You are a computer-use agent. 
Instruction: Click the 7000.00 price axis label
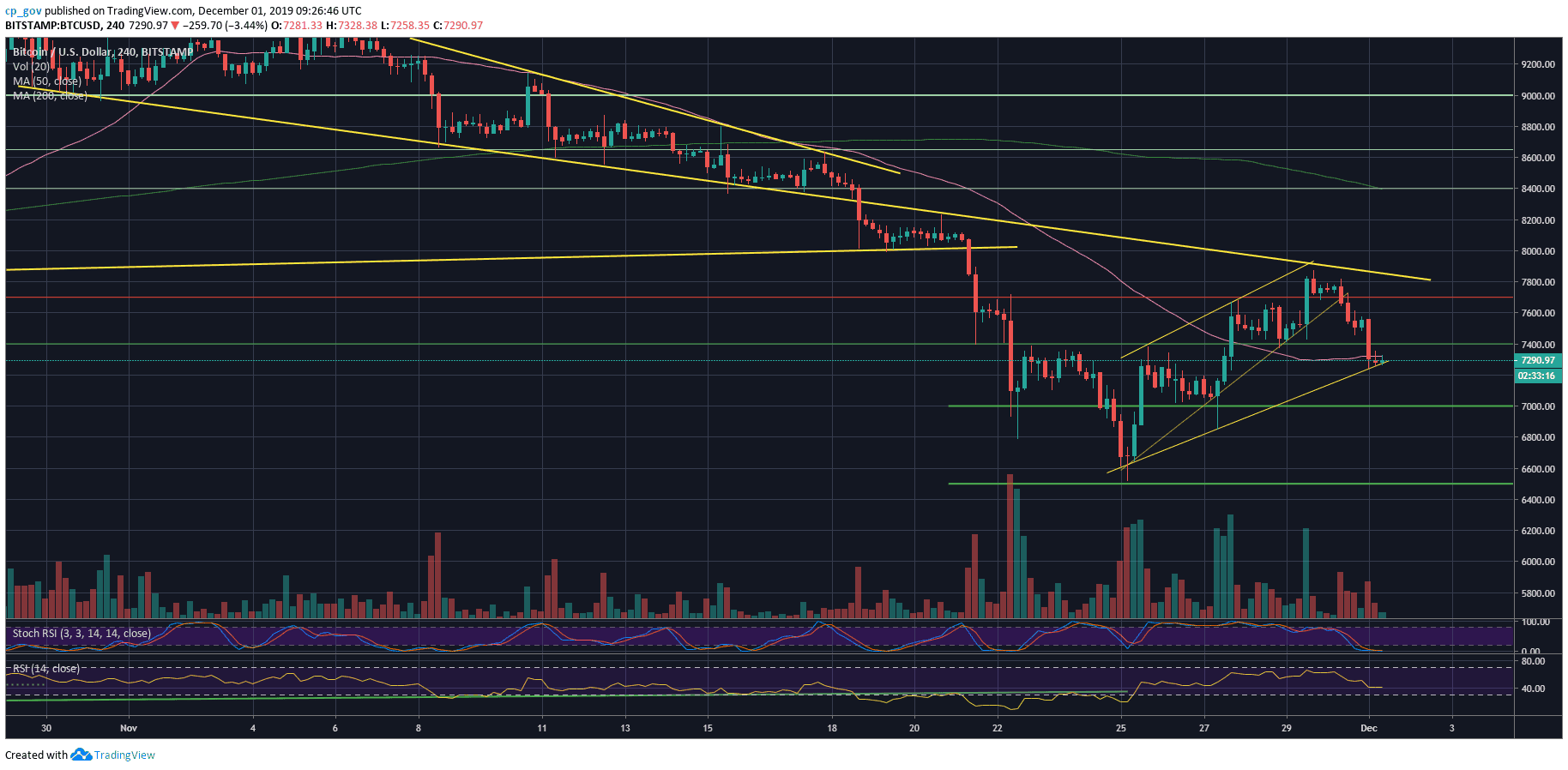pos(1538,406)
